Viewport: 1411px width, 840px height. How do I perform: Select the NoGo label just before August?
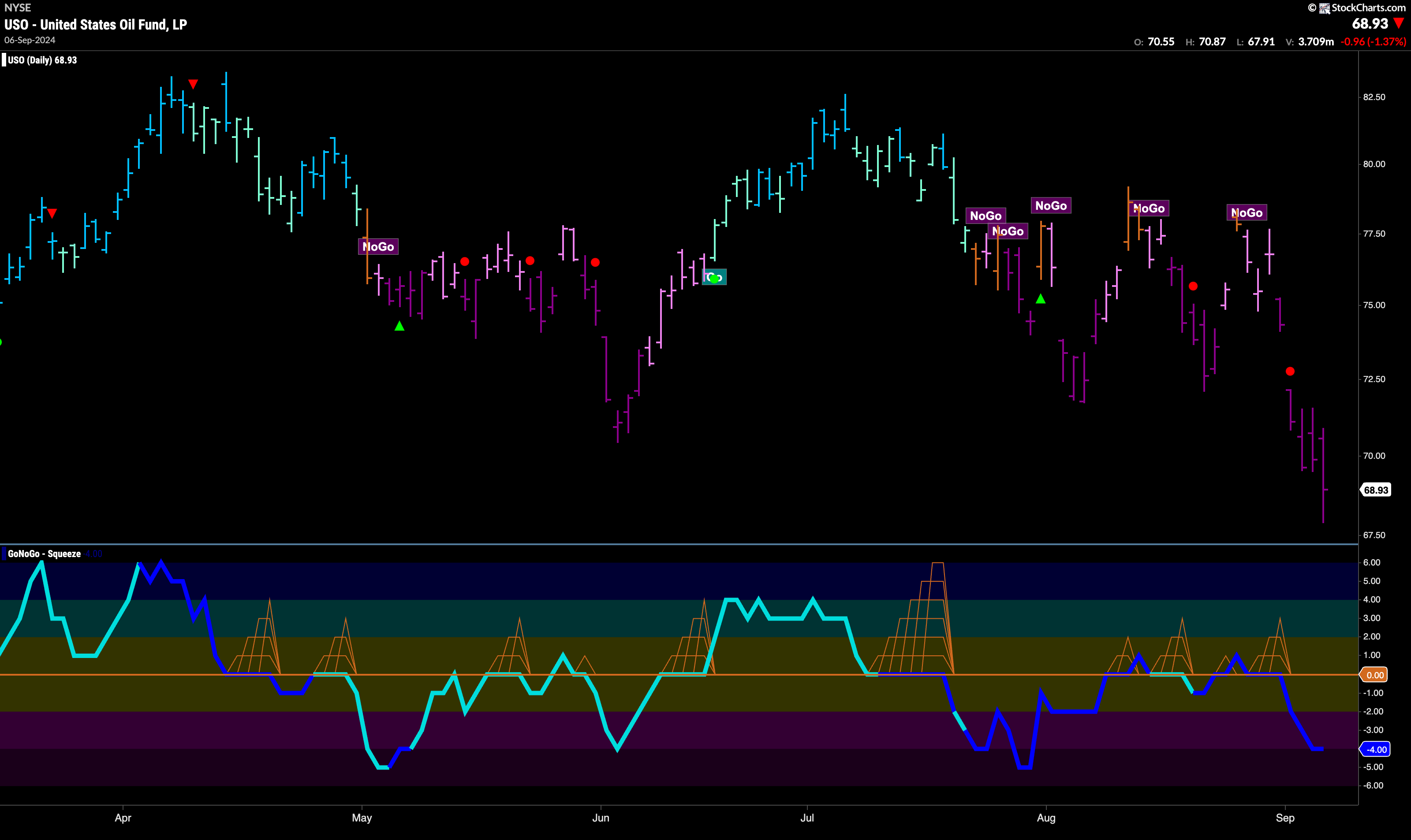(1051, 205)
